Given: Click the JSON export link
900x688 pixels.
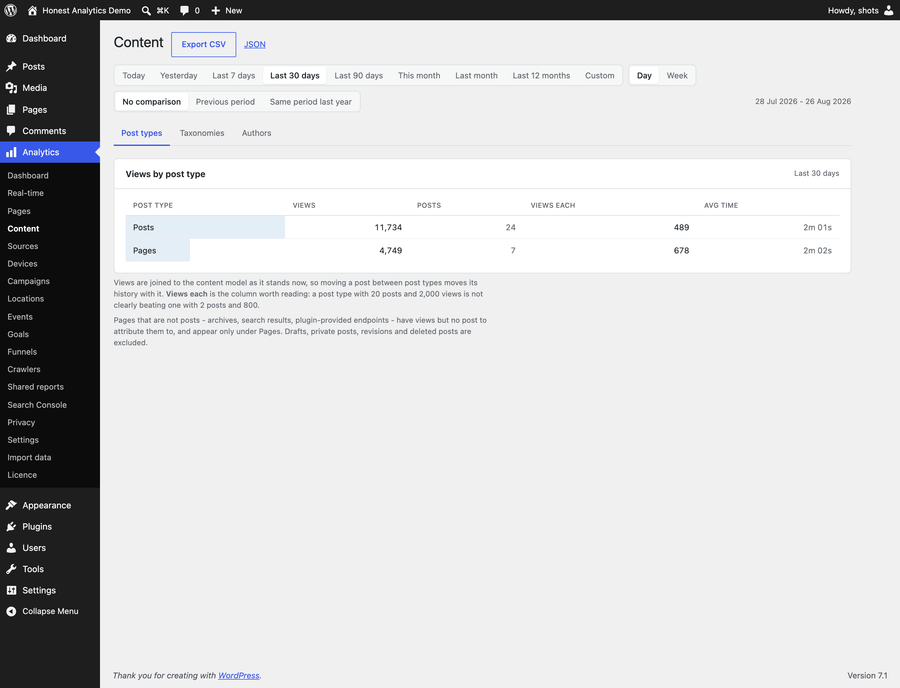Looking at the screenshot, I should point(255,44).
